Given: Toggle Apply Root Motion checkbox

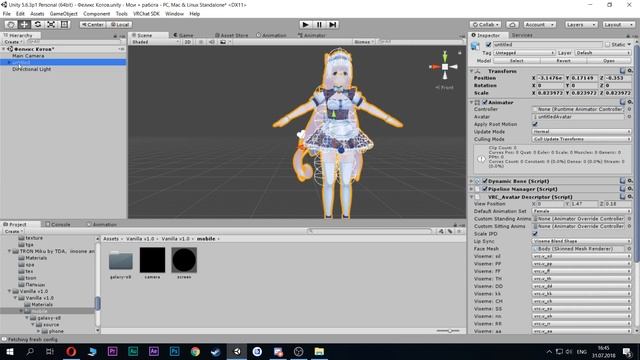Looking at the screenshot, I should pyautogui.click(x=535, y=124).
